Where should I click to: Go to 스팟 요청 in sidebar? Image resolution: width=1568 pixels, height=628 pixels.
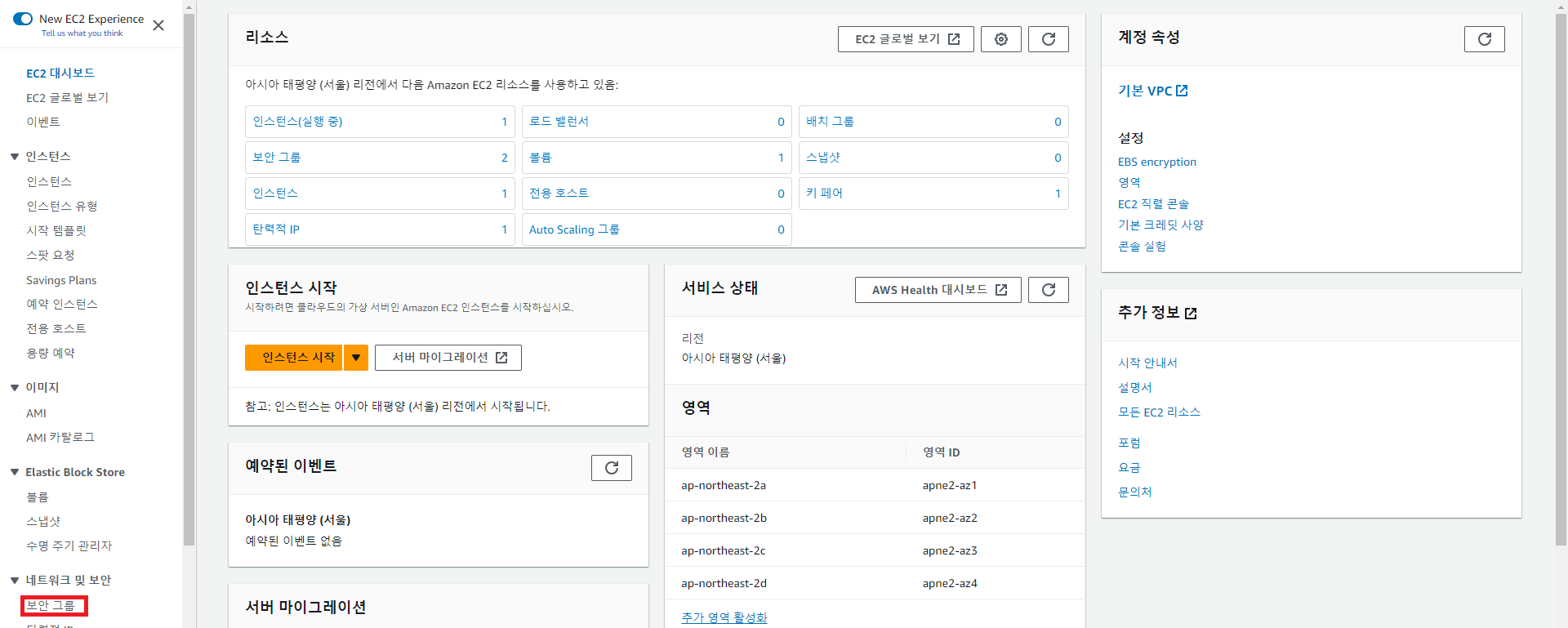point(51,255)
